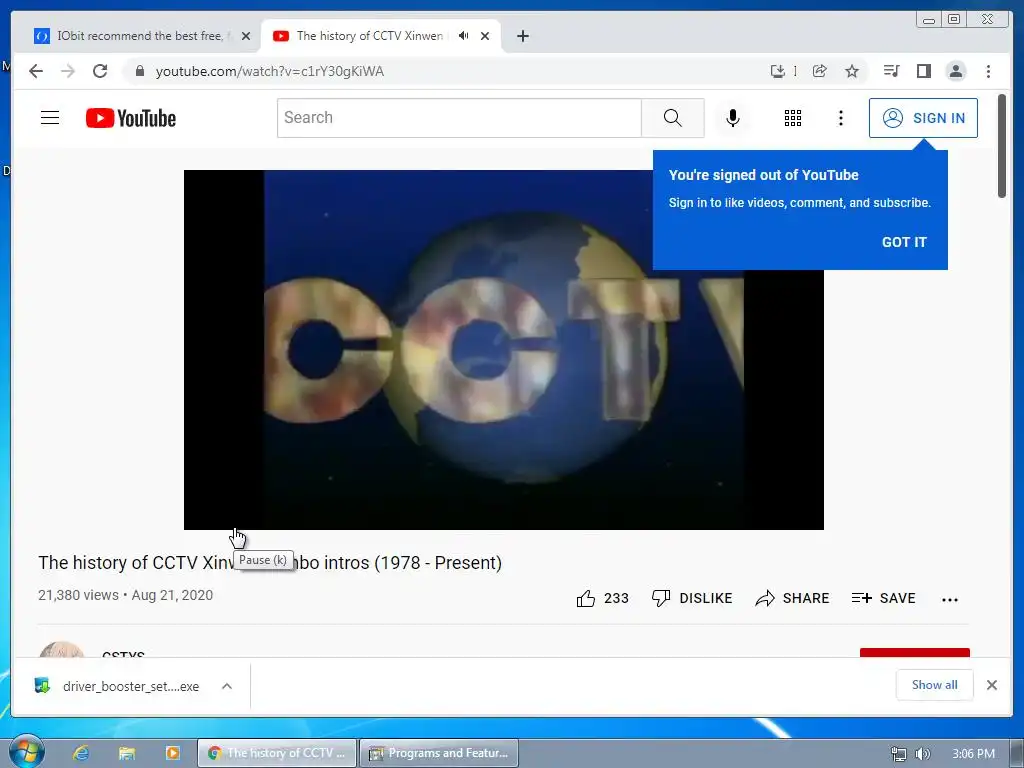The width and height of the screenshot is (1024, 768).
Task: Close the CCTV YouTube tab
Action: 485,36
